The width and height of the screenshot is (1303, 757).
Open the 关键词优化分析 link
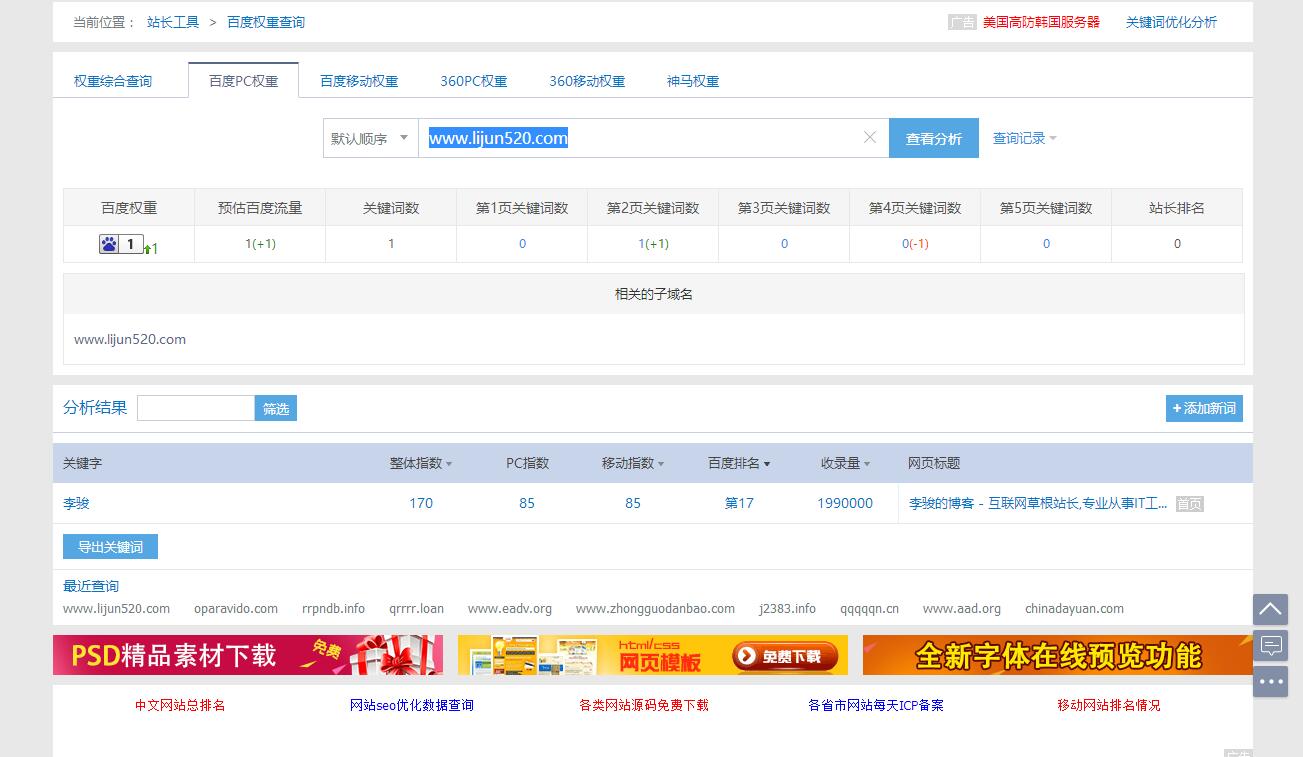pos(1171,22)
